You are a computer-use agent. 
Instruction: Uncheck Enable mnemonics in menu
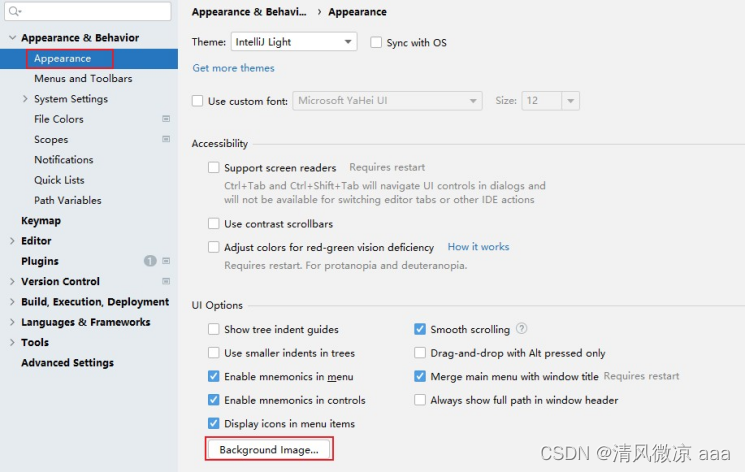214,376
